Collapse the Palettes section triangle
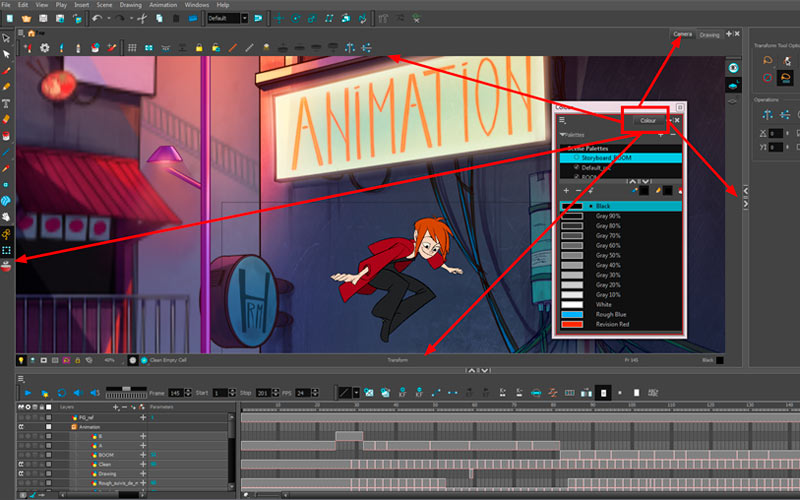Screen dimensions: 800x500 (562, 135)
